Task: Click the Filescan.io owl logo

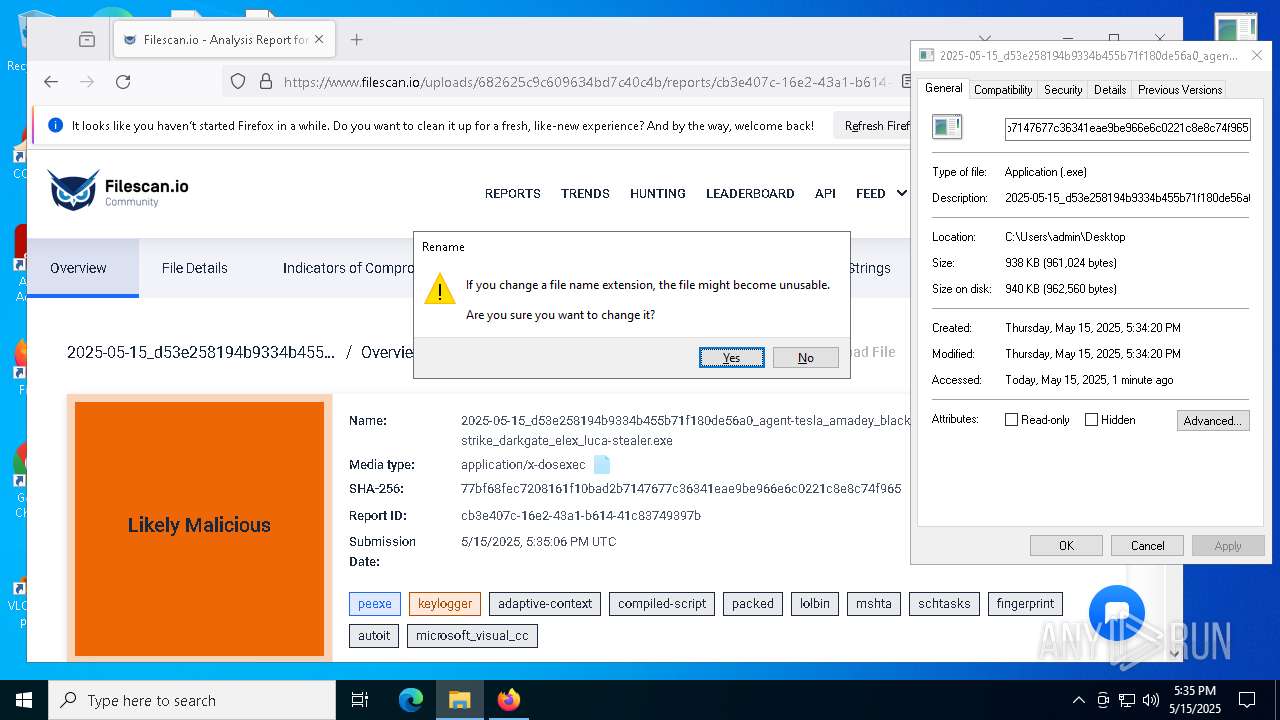Action: (x=73, y=190)
